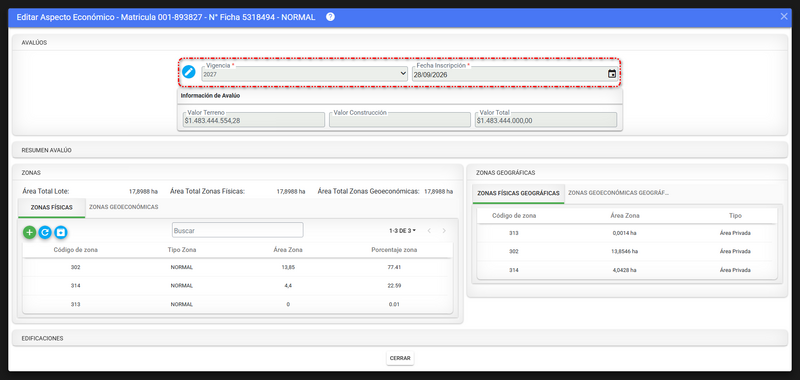Sort by Código de zona in Zonas Físicas table
800x380 pixels.
76,250
